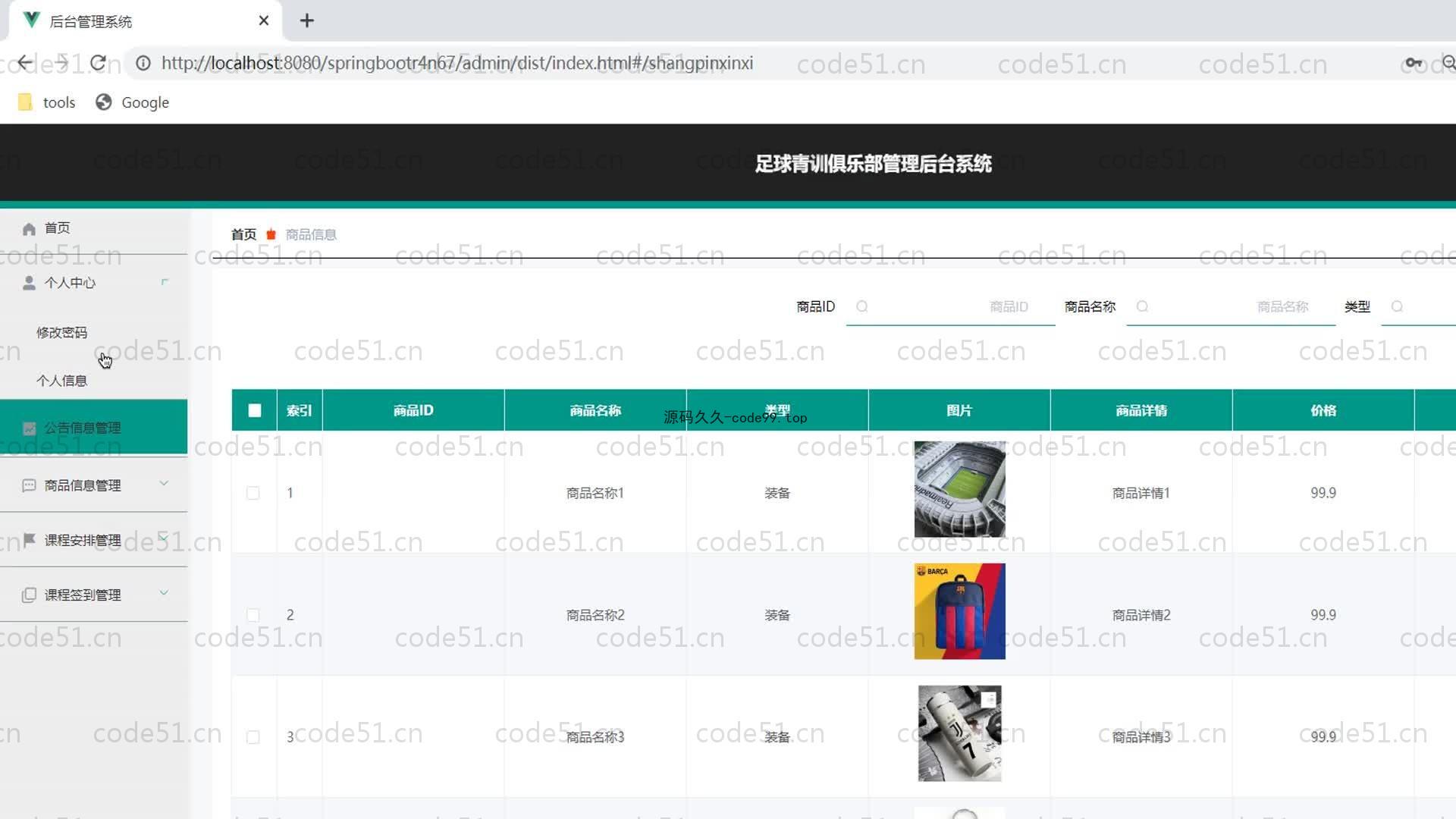Collapse the 个人中心 menu
This screenshot has height=819, width=1456.
coord(164,282)
